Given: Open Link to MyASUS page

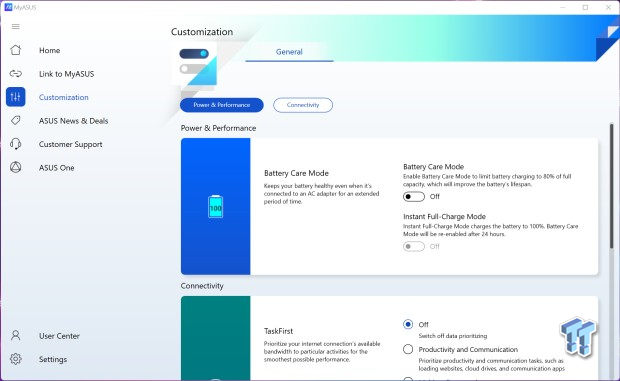Looking at the screenshot, I should pyautogui.click(x=66, y=74).
